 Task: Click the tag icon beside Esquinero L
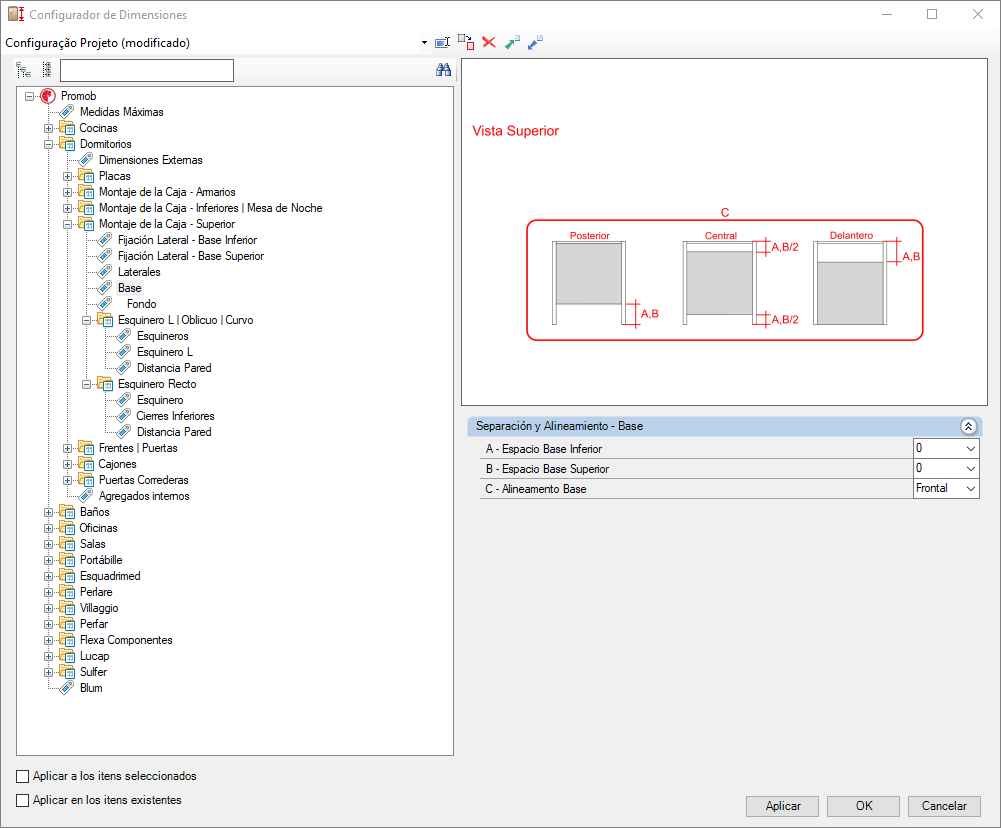coord(124,352)
